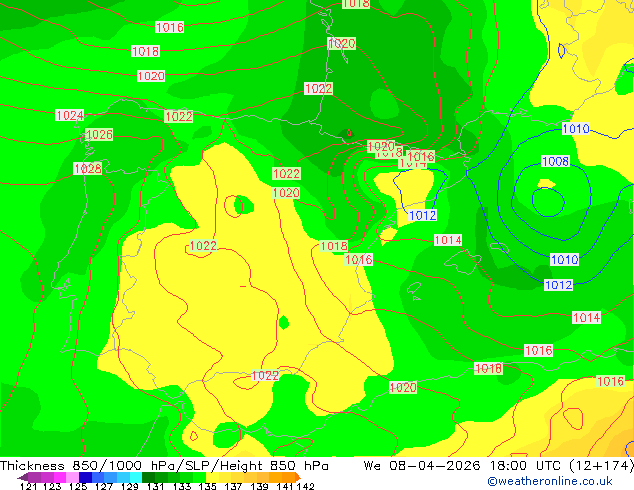Click the blue 1012 label below the blue 1010

pos(558,285)
